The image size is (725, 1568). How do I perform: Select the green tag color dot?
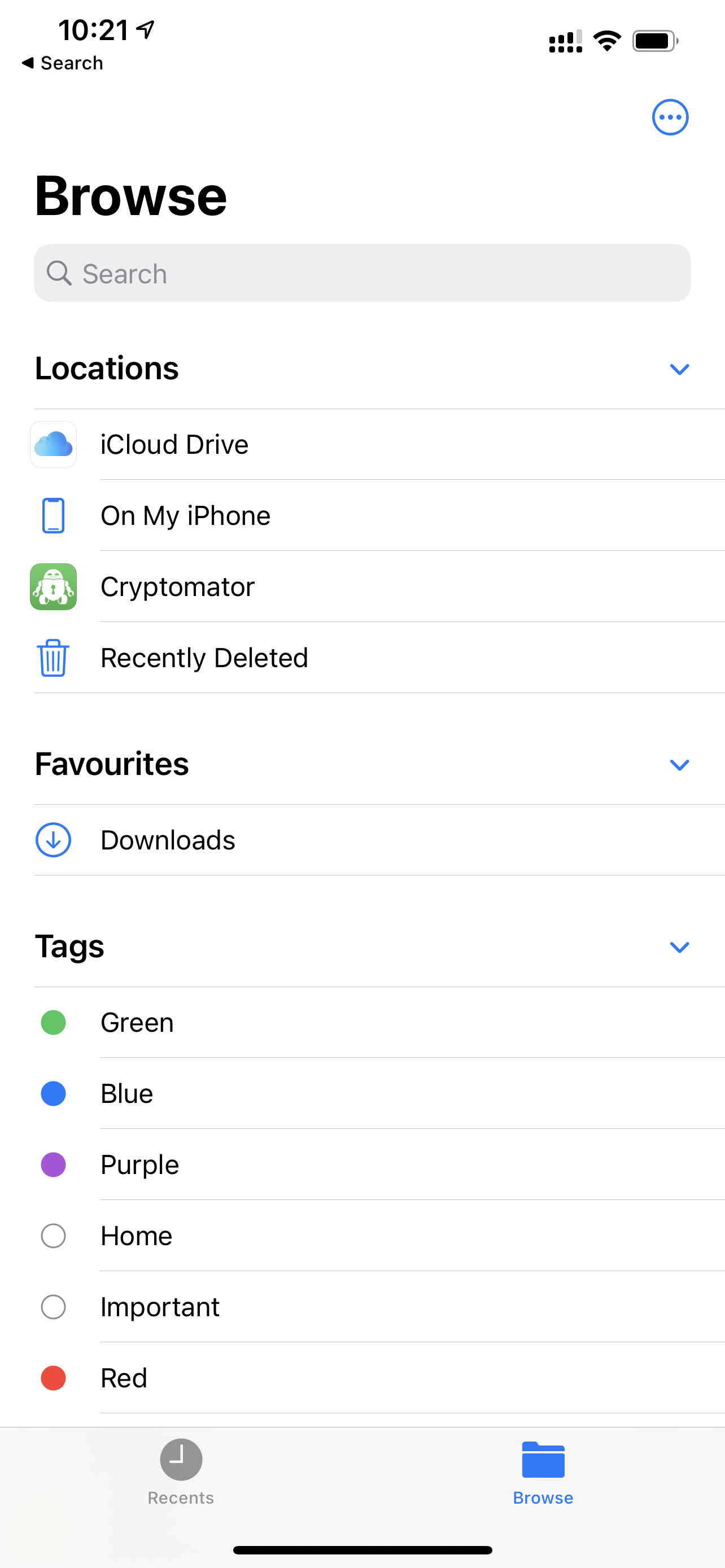[54, 1023]
